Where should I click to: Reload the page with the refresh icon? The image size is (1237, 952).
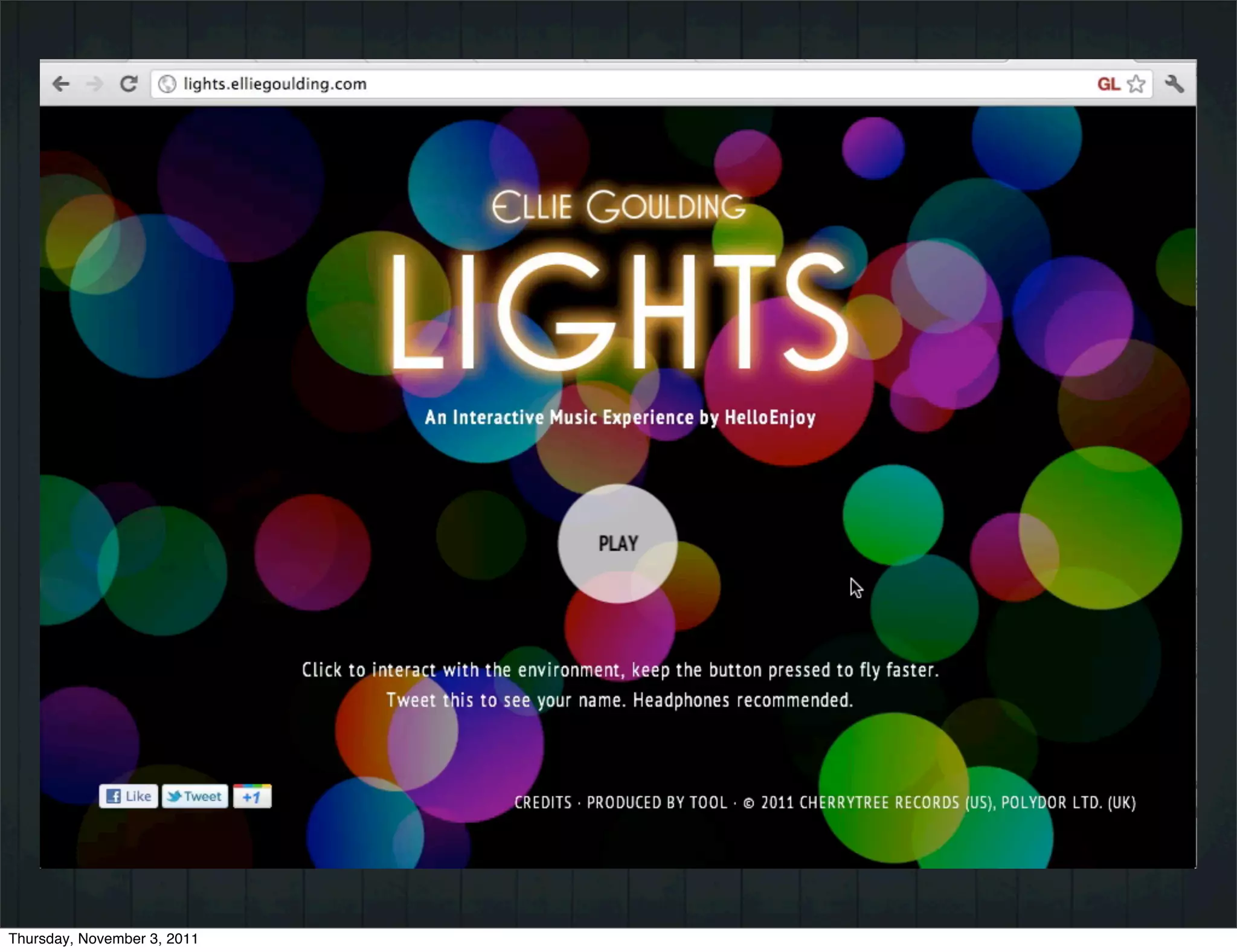(129, 84)
